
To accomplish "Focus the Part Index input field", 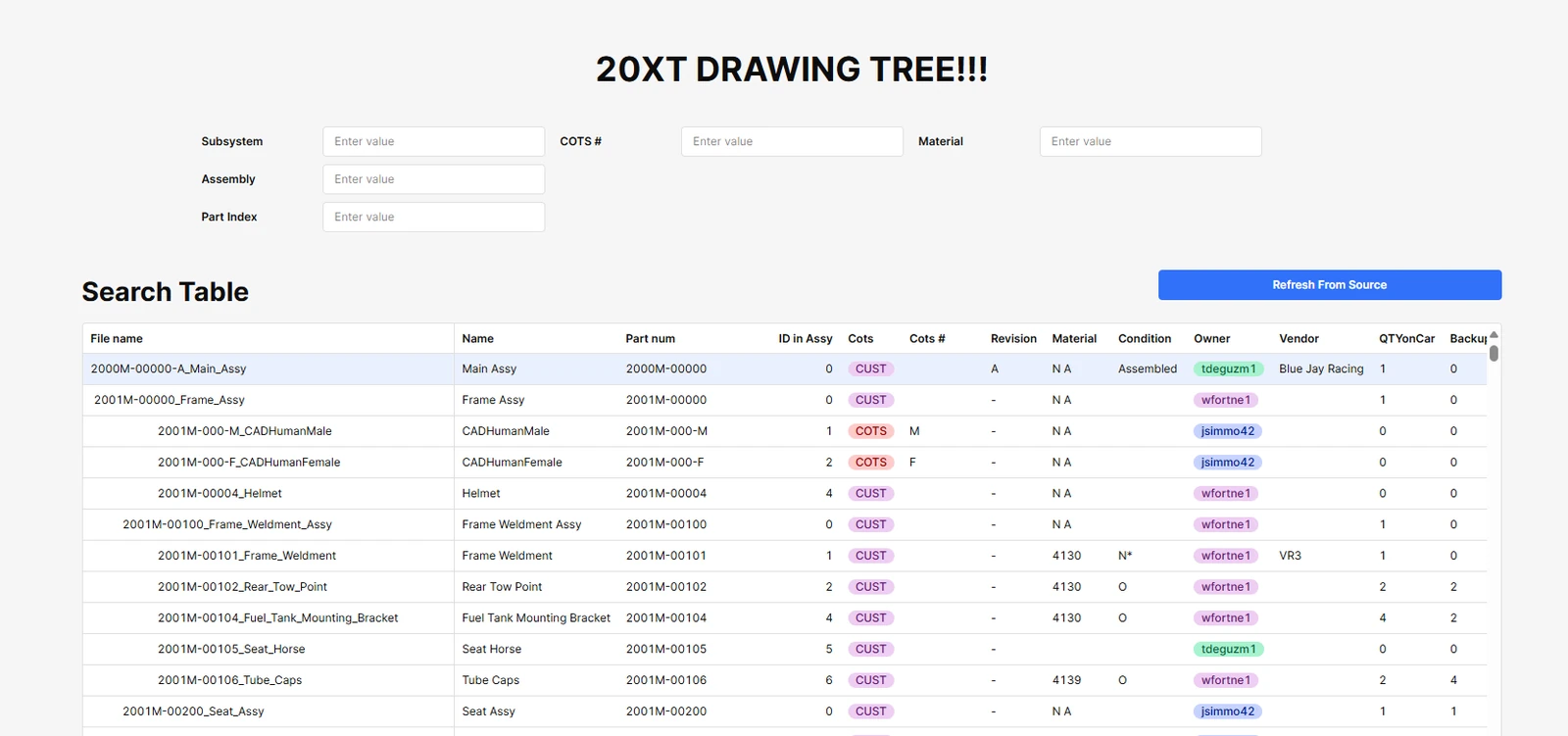I will click(433, 217).
